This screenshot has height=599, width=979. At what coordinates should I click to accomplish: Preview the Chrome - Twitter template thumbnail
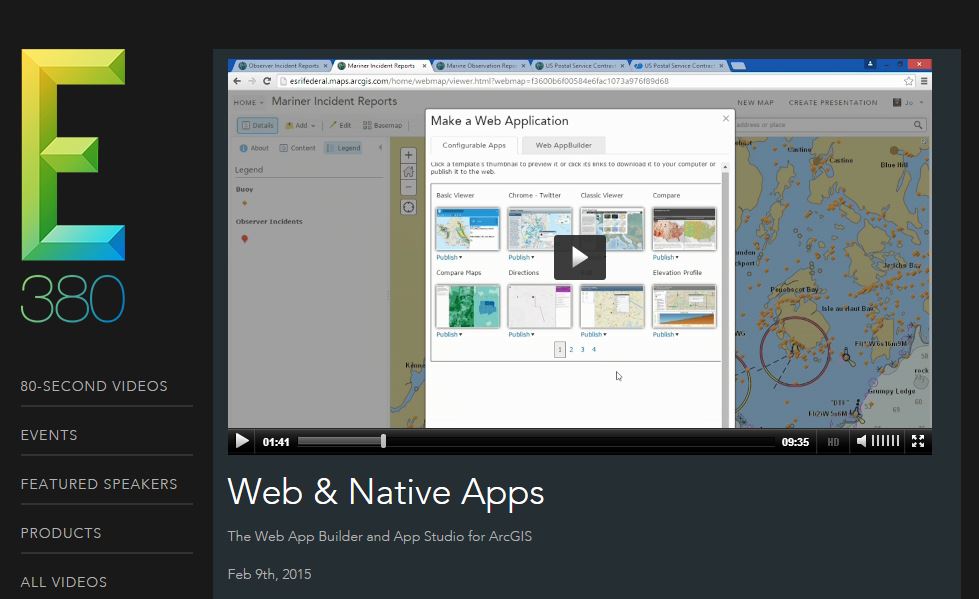(539, 229)
